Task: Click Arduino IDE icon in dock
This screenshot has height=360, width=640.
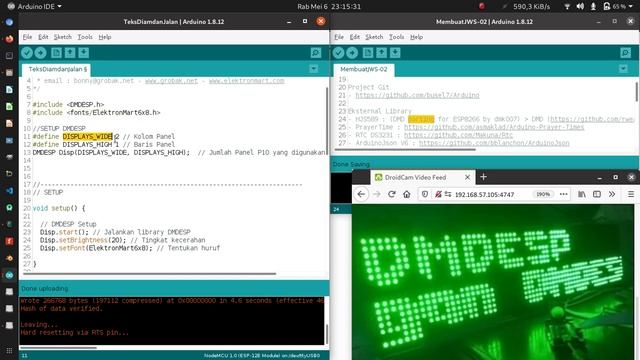Action: [9, 275]
